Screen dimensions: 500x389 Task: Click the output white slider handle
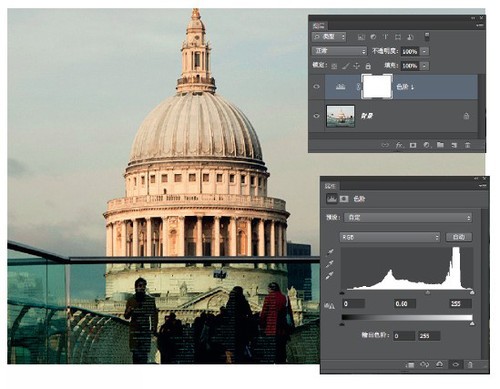tap(472, 324)
